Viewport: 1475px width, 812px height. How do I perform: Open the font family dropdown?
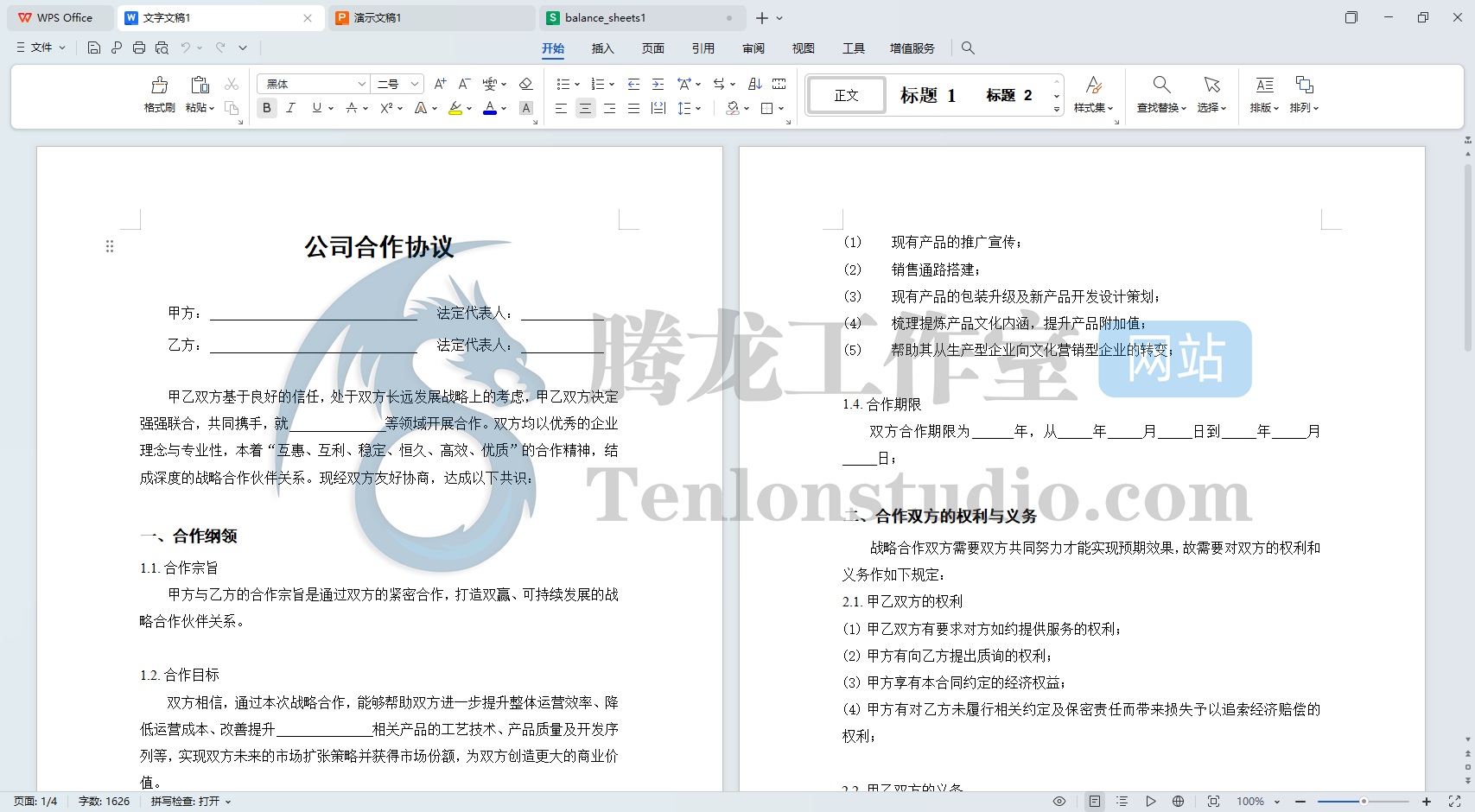pyautogui.click(x=362, y=83)
